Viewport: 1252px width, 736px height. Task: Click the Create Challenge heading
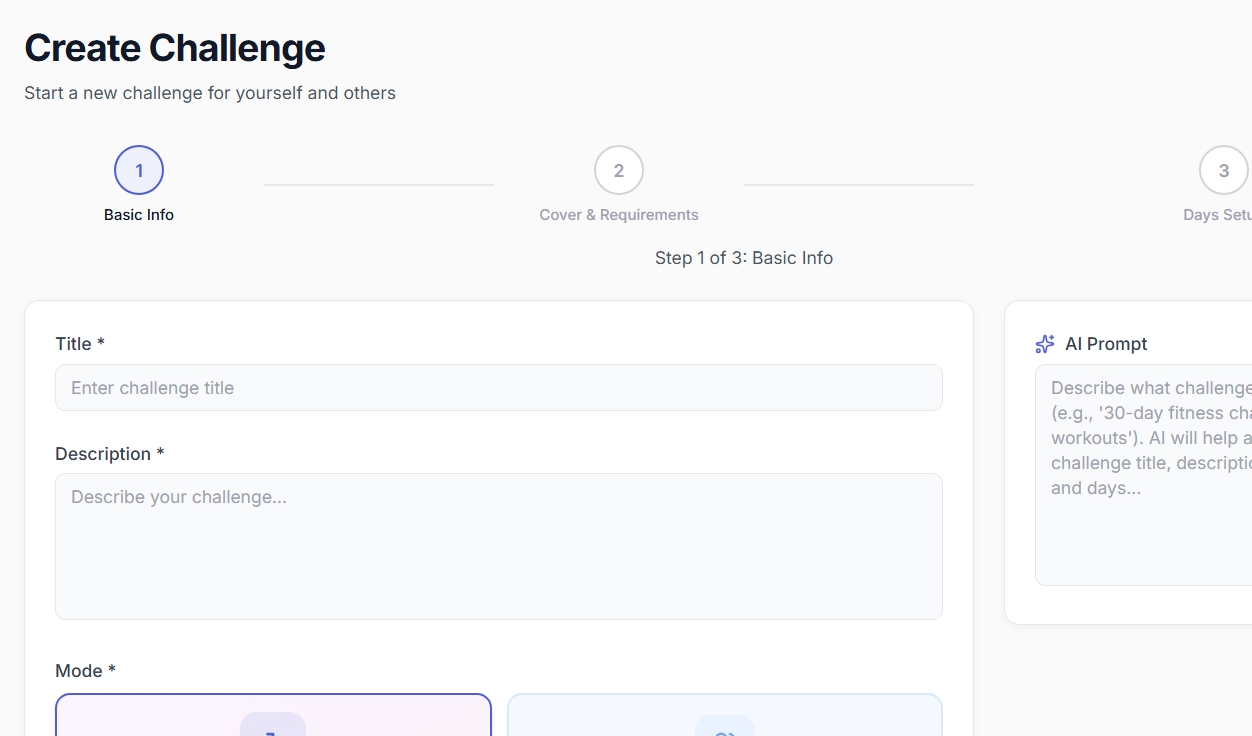coord(174,47)
